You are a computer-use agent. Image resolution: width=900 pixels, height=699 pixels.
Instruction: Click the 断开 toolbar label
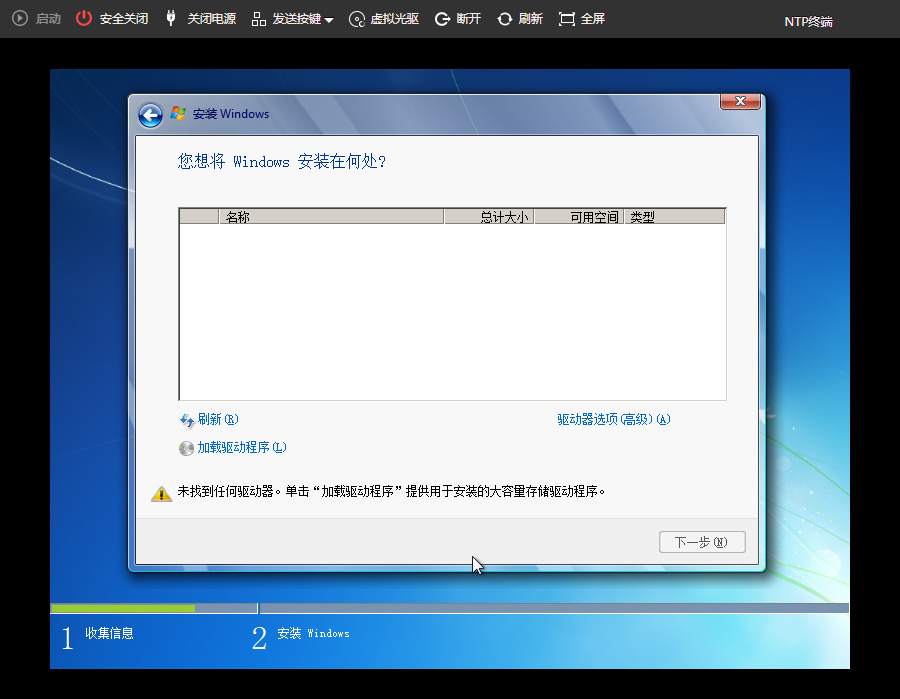tap(468, 19)
